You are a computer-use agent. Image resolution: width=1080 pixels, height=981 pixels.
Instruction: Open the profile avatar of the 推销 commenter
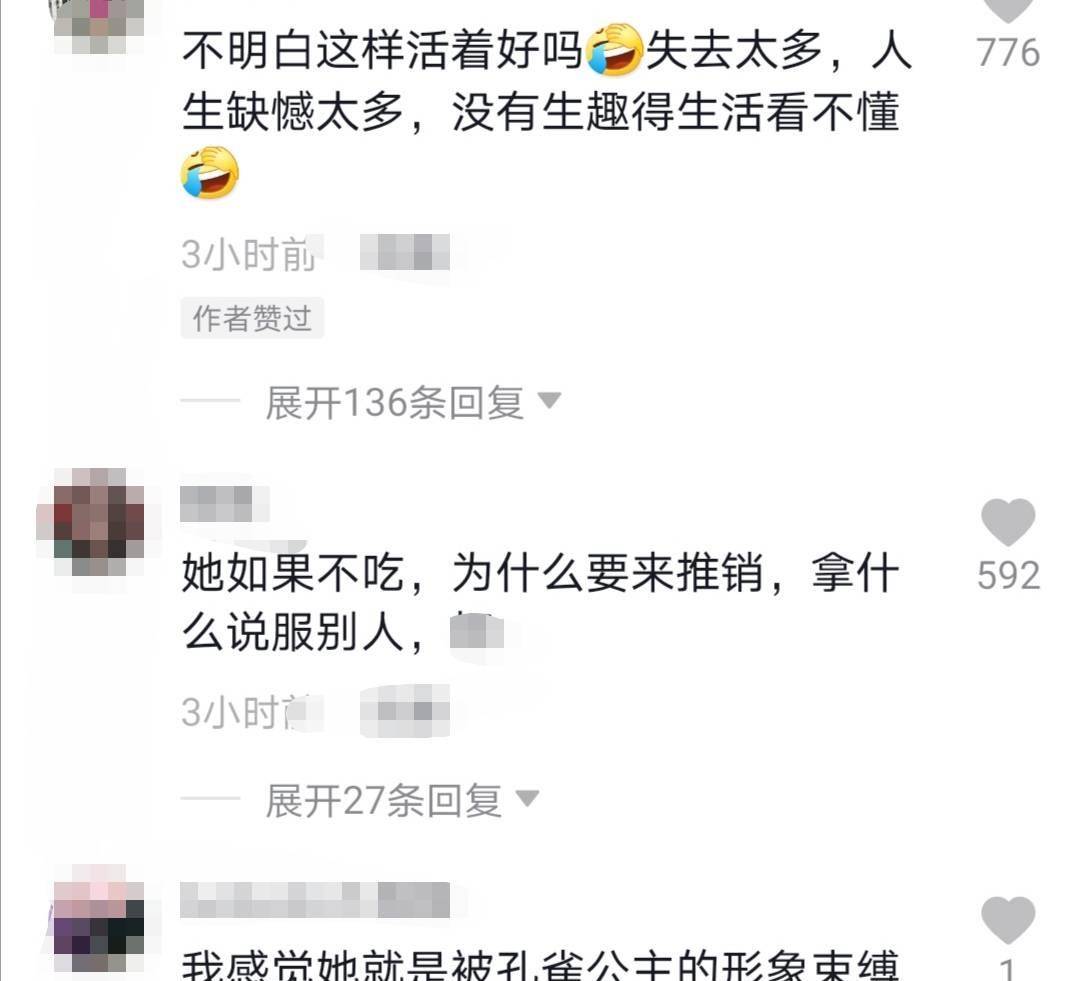pyautogui.click(x=91, y=522)
